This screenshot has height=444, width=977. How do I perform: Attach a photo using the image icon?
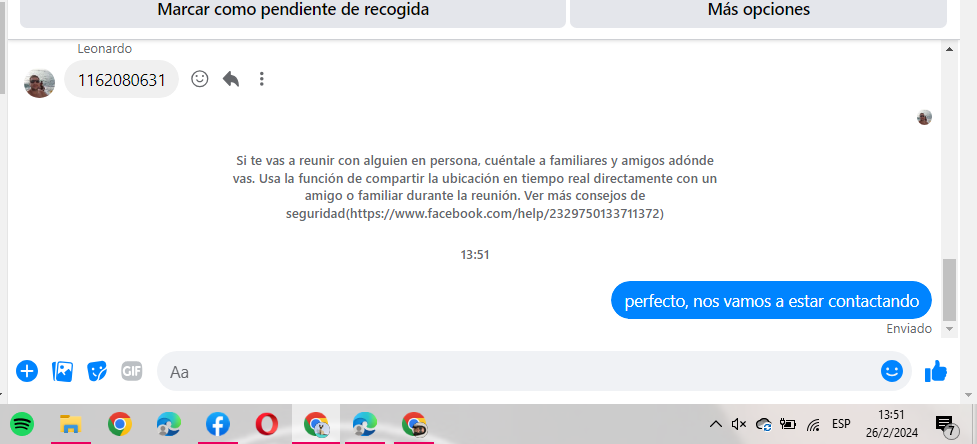pos(62,372)
